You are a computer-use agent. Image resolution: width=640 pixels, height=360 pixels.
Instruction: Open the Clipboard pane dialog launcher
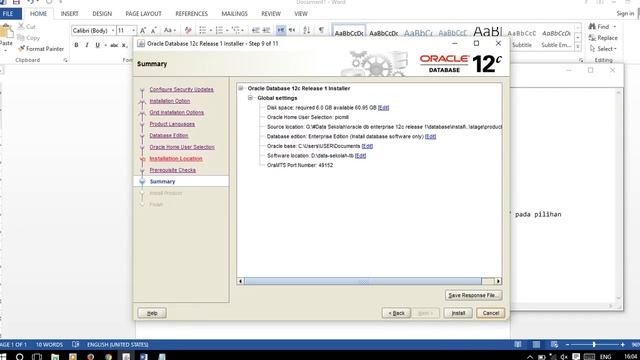tap(65, 60)
